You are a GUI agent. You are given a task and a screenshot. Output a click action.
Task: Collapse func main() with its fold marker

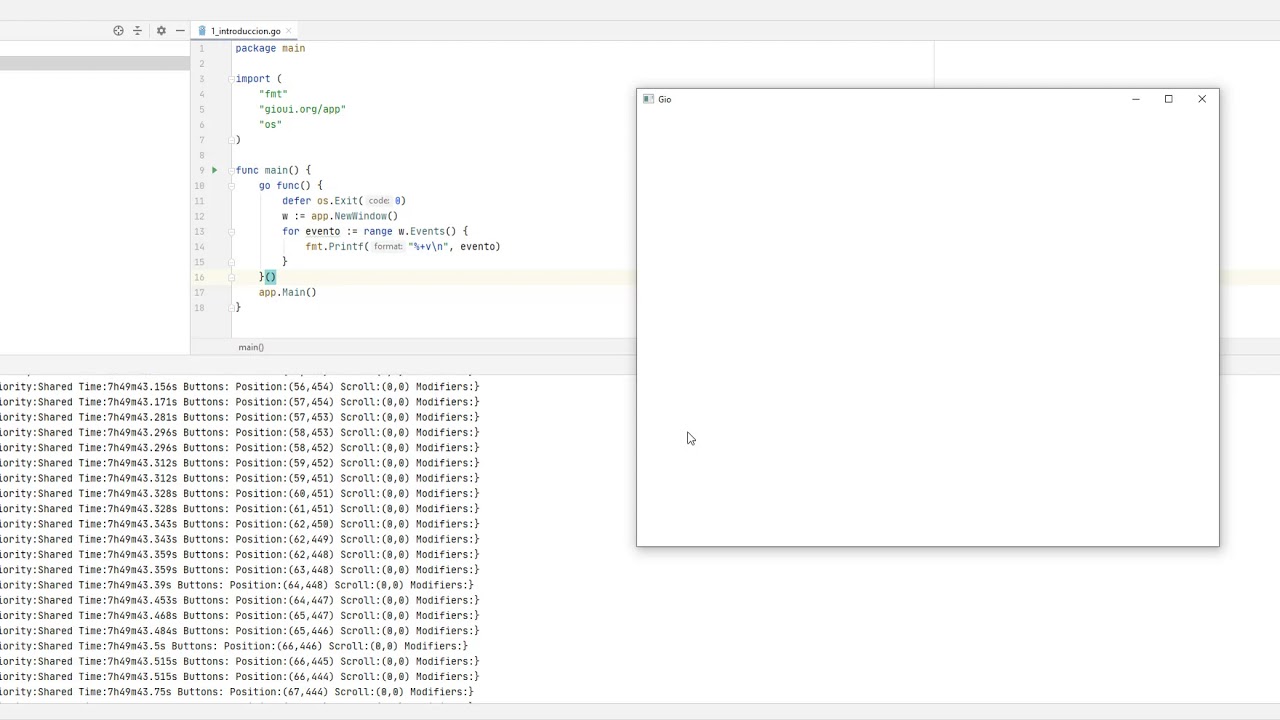click(231, 170)
